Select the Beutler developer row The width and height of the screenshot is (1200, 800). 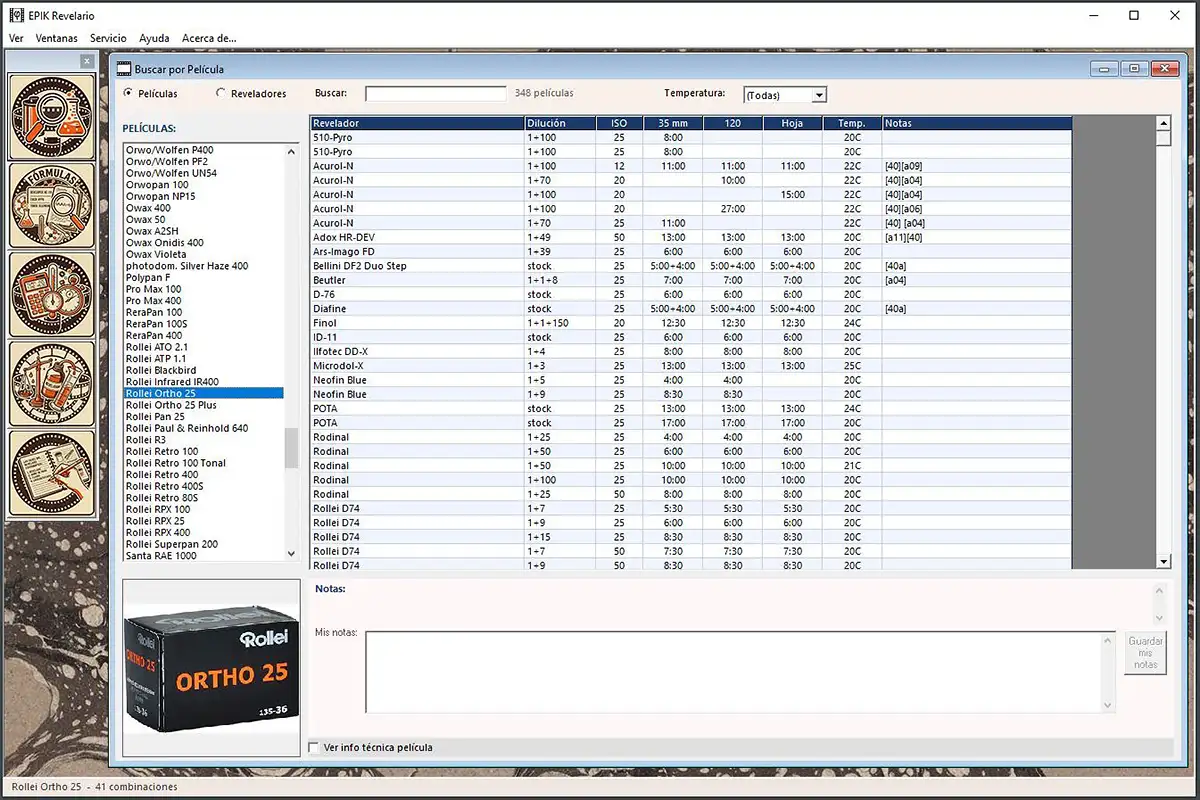pyautogui.click(x=691, y=280)
